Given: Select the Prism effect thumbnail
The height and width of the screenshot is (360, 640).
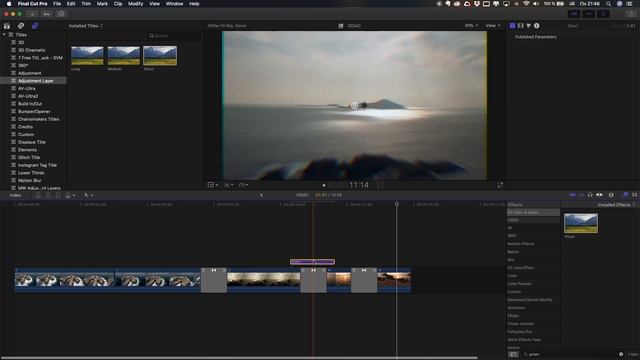Looking at the screenshot, I should tap(581, 223).
